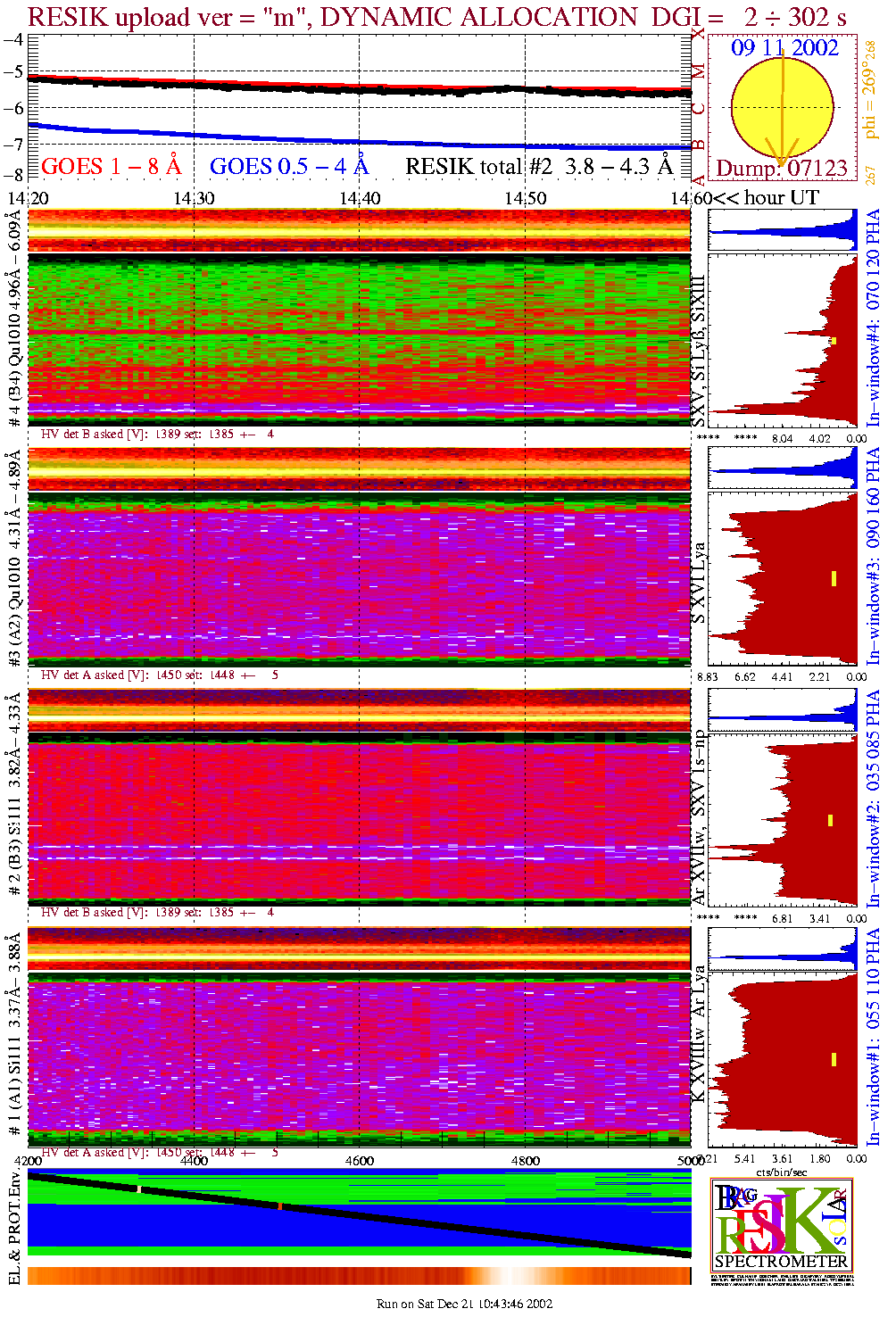Open the S XVI Lya red spectrum histogram

coord(783,578)
